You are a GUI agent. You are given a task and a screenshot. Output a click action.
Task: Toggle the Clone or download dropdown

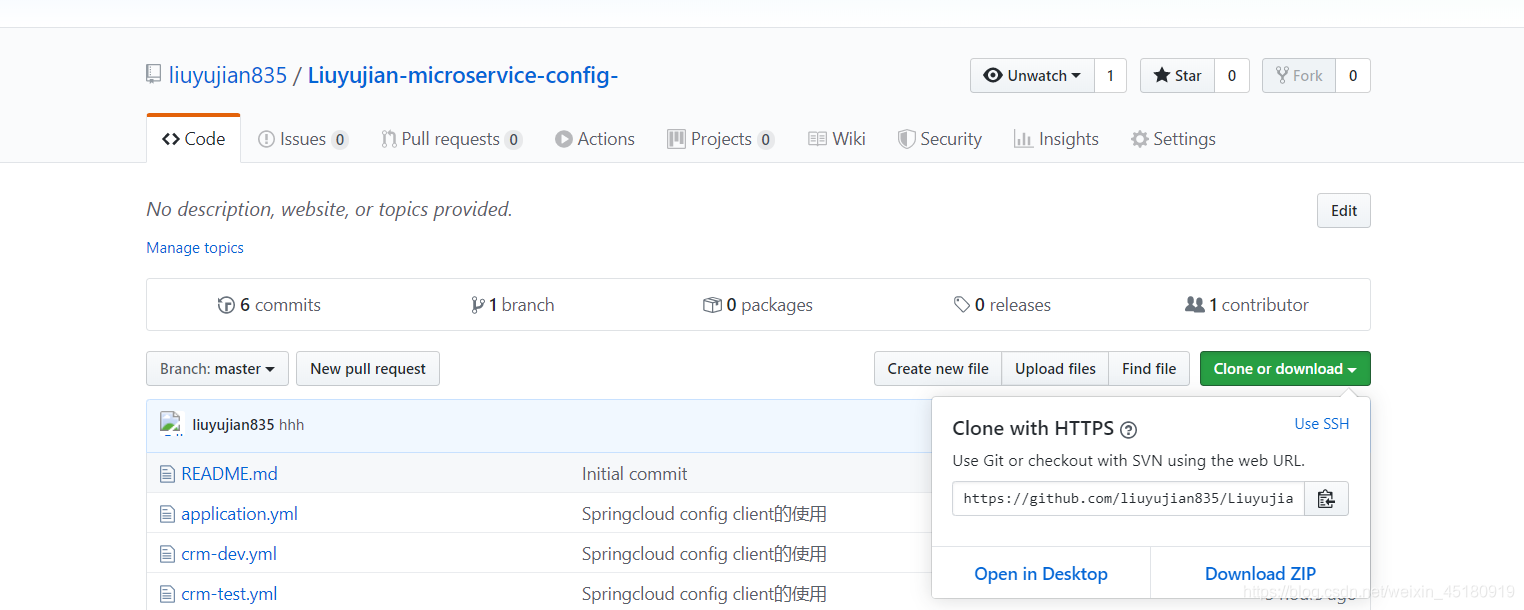tap(1285, 369)
